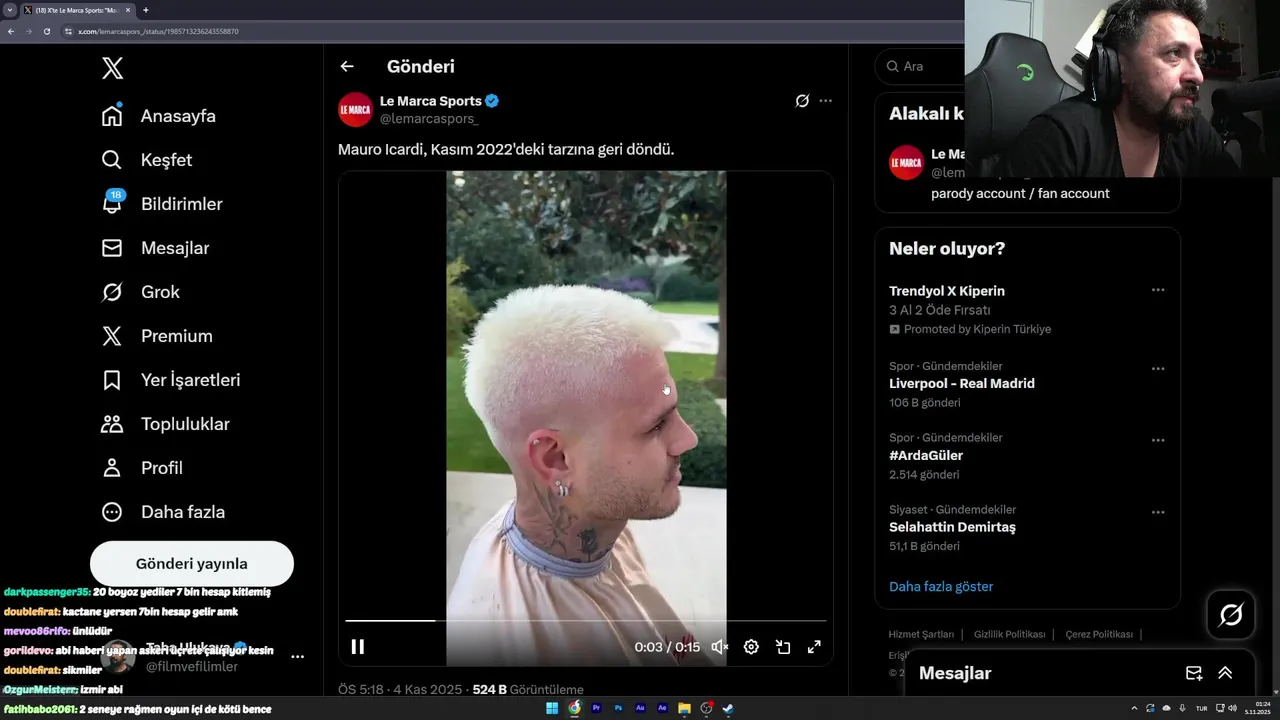1280x720 pixels.
Task: Expand the Mesajlar drawer
Action: 1225,673
